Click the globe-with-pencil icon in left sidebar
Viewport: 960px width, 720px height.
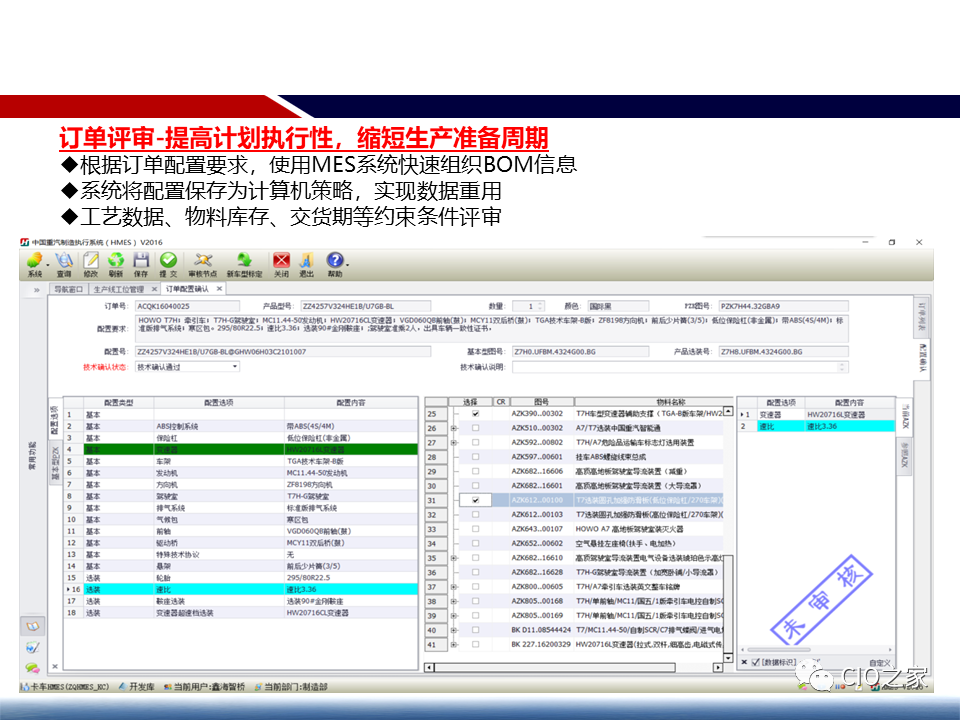tap(32, 647)
